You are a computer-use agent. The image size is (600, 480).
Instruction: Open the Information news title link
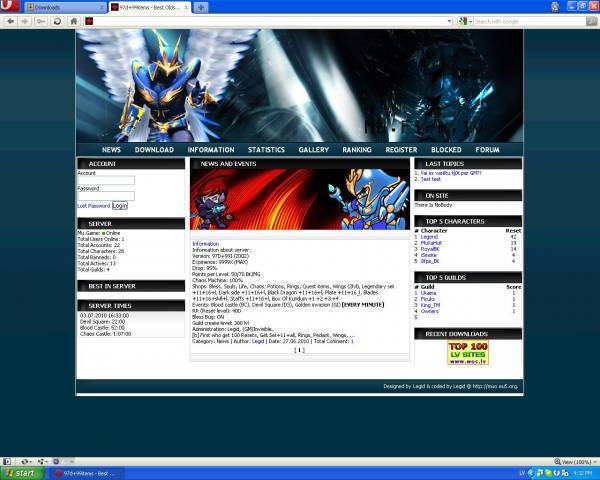205,244
